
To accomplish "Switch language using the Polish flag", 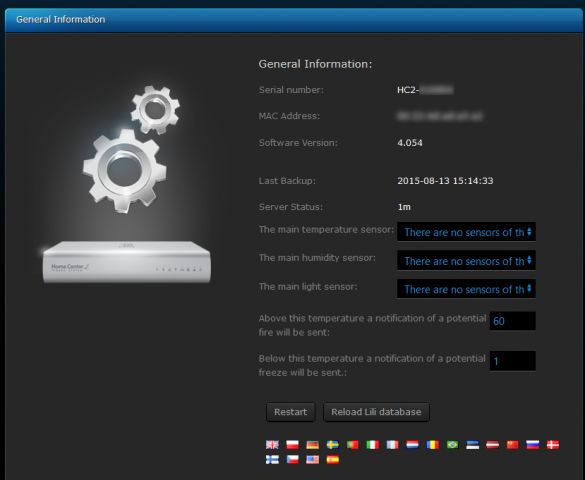I will point(292,445).
